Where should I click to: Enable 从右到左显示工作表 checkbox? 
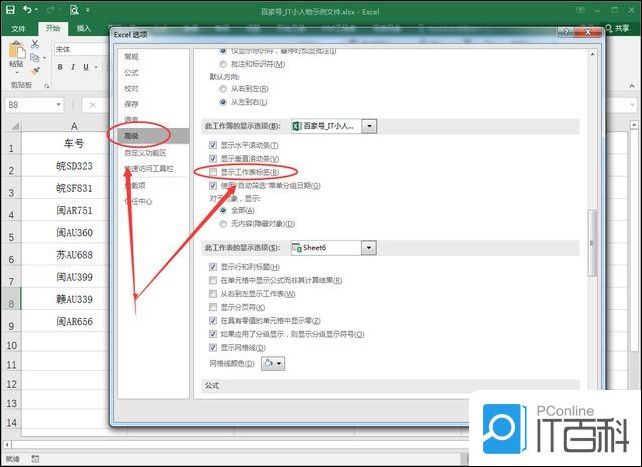click(x=213, y=294)
